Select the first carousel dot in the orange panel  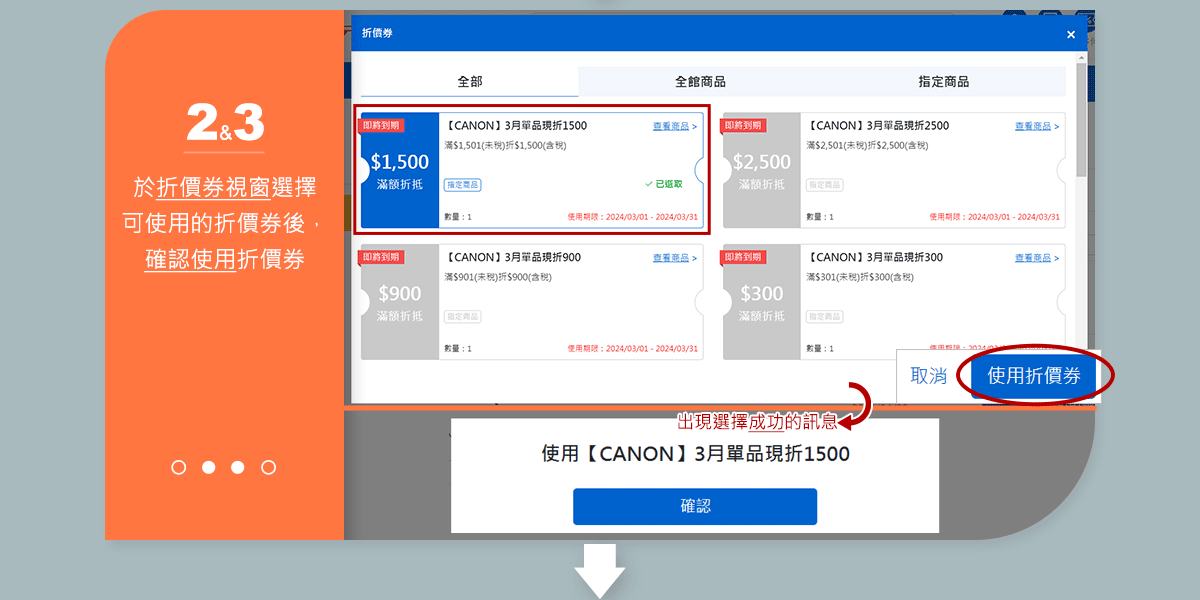(179, 467)
